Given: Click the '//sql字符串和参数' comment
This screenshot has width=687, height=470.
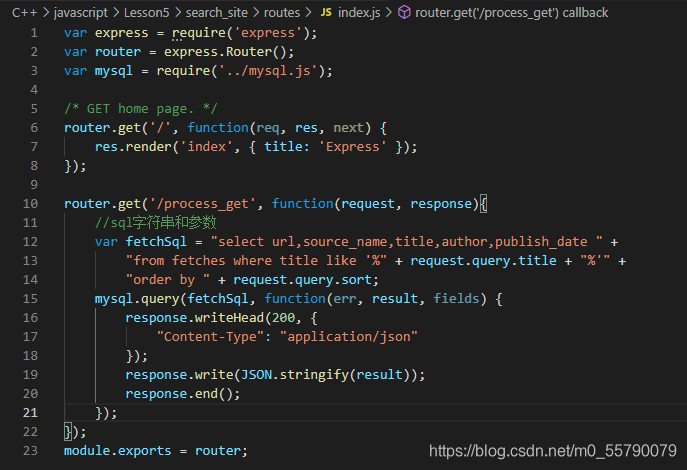Looking at the screenshot, I should (x=156, y=223).
